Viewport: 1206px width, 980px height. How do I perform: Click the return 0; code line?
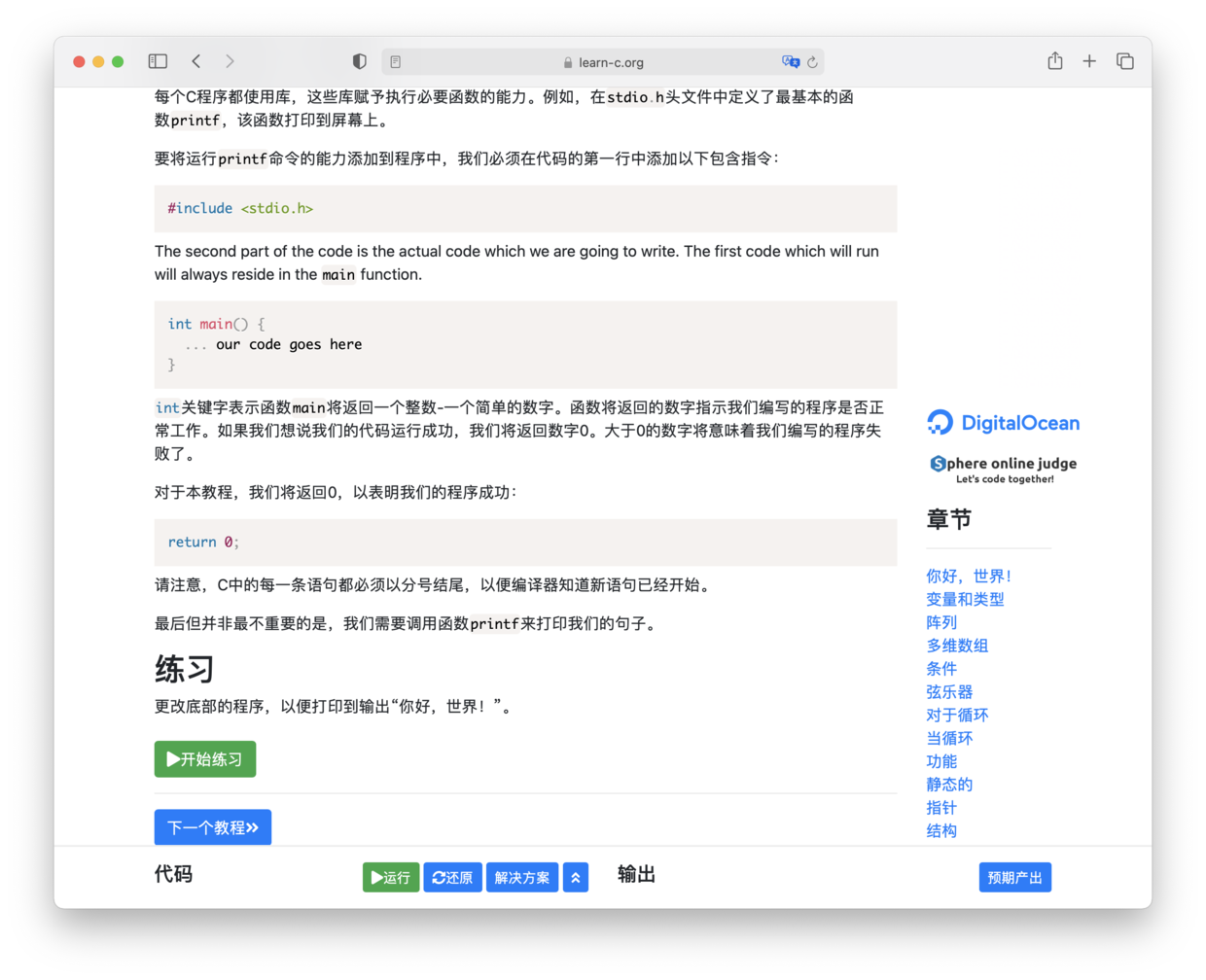click(203, 542)
